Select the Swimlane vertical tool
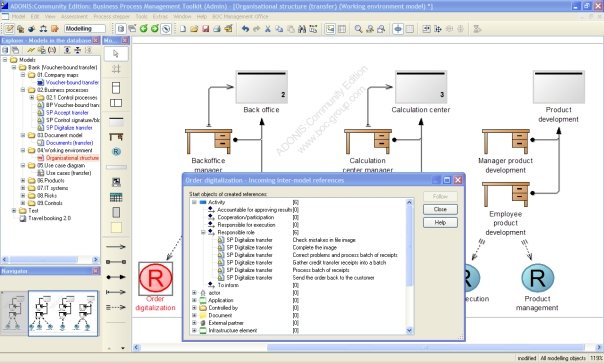 (116, 87)
